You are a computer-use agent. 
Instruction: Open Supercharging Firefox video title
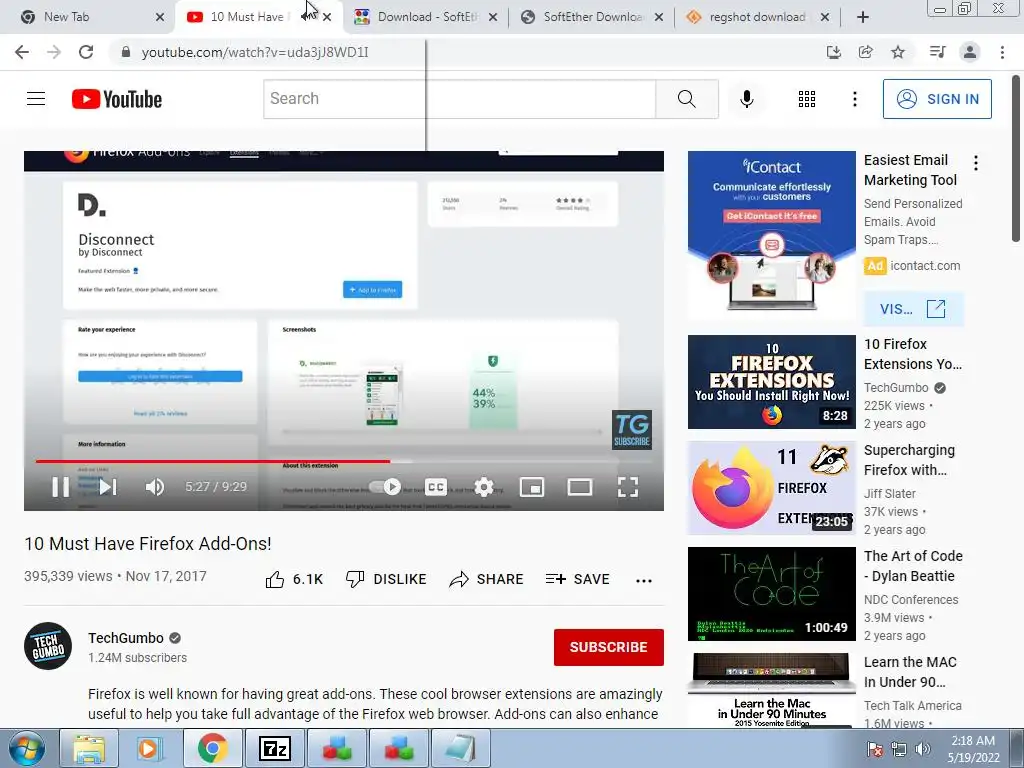(x=909, y=460)
